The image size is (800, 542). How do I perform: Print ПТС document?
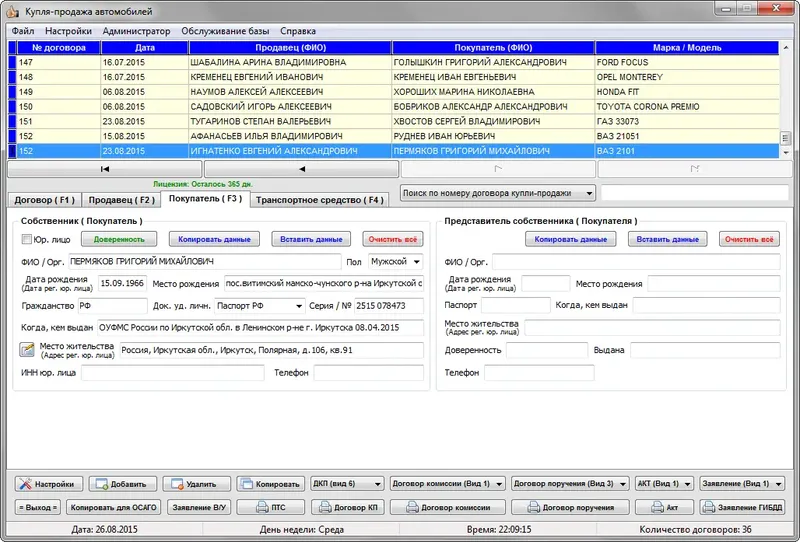(270, 507)
